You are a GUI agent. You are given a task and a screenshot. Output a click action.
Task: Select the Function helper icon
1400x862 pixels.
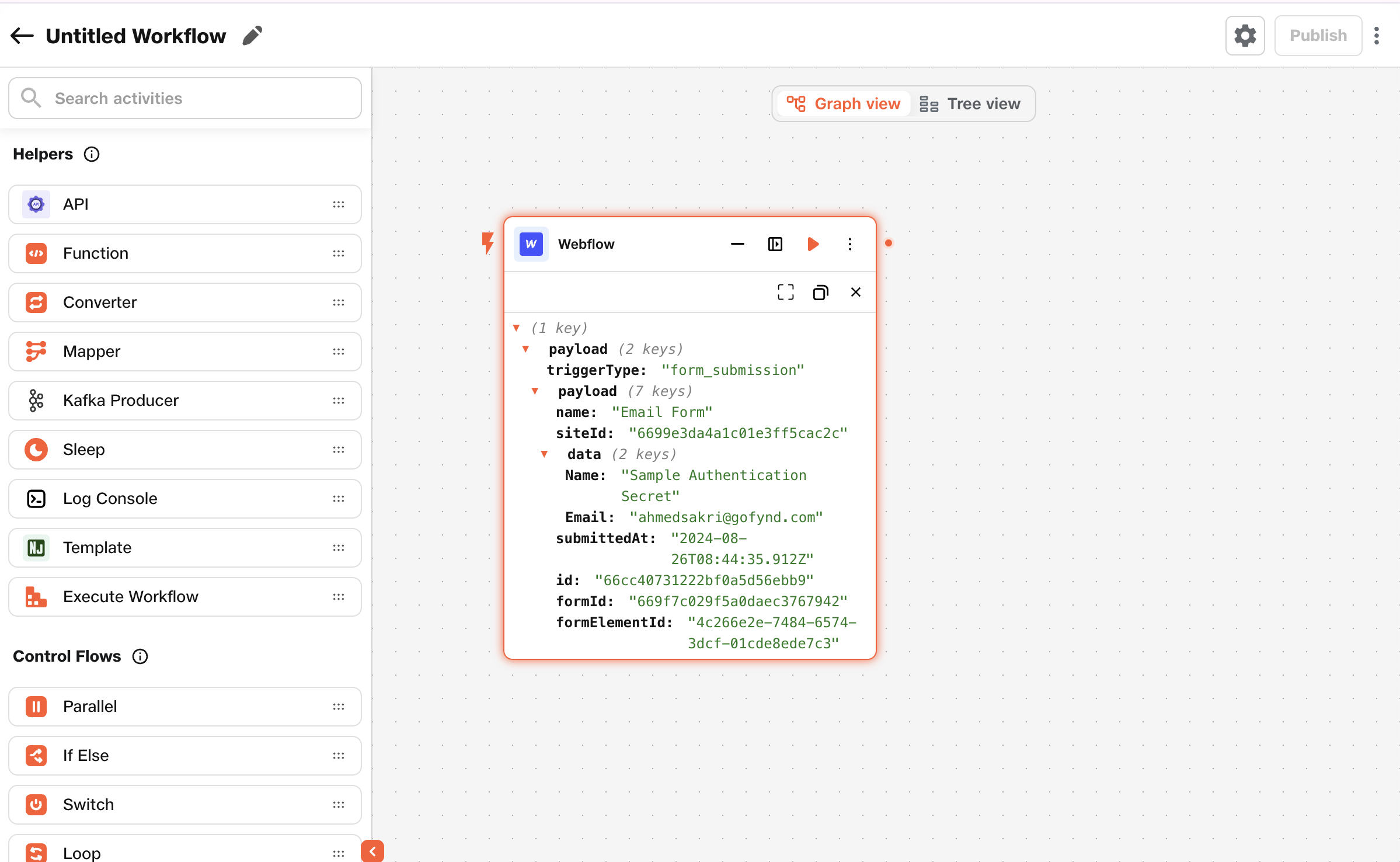[36, 253]
